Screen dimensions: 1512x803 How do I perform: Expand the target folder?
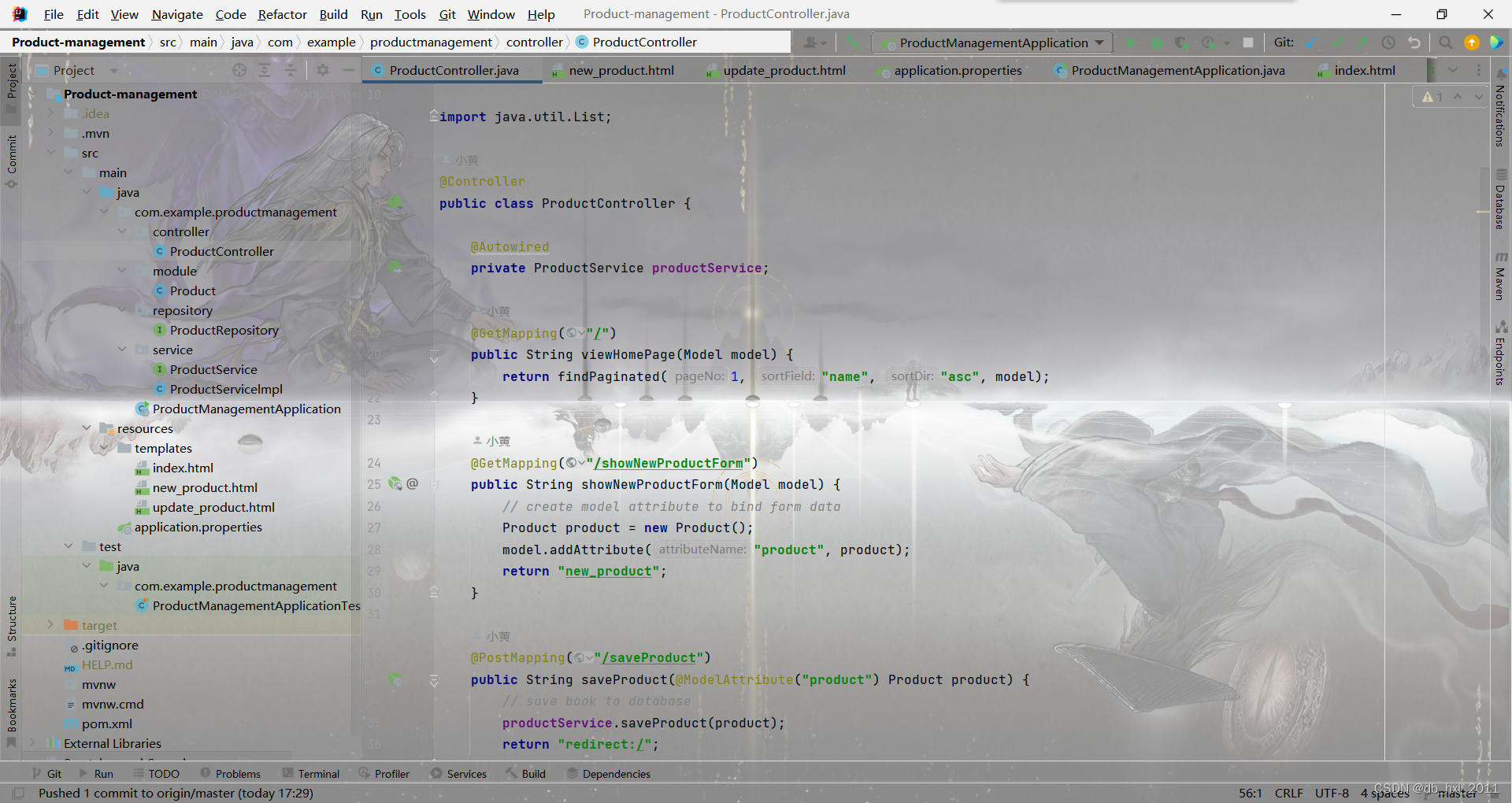[x=50, y=625]
